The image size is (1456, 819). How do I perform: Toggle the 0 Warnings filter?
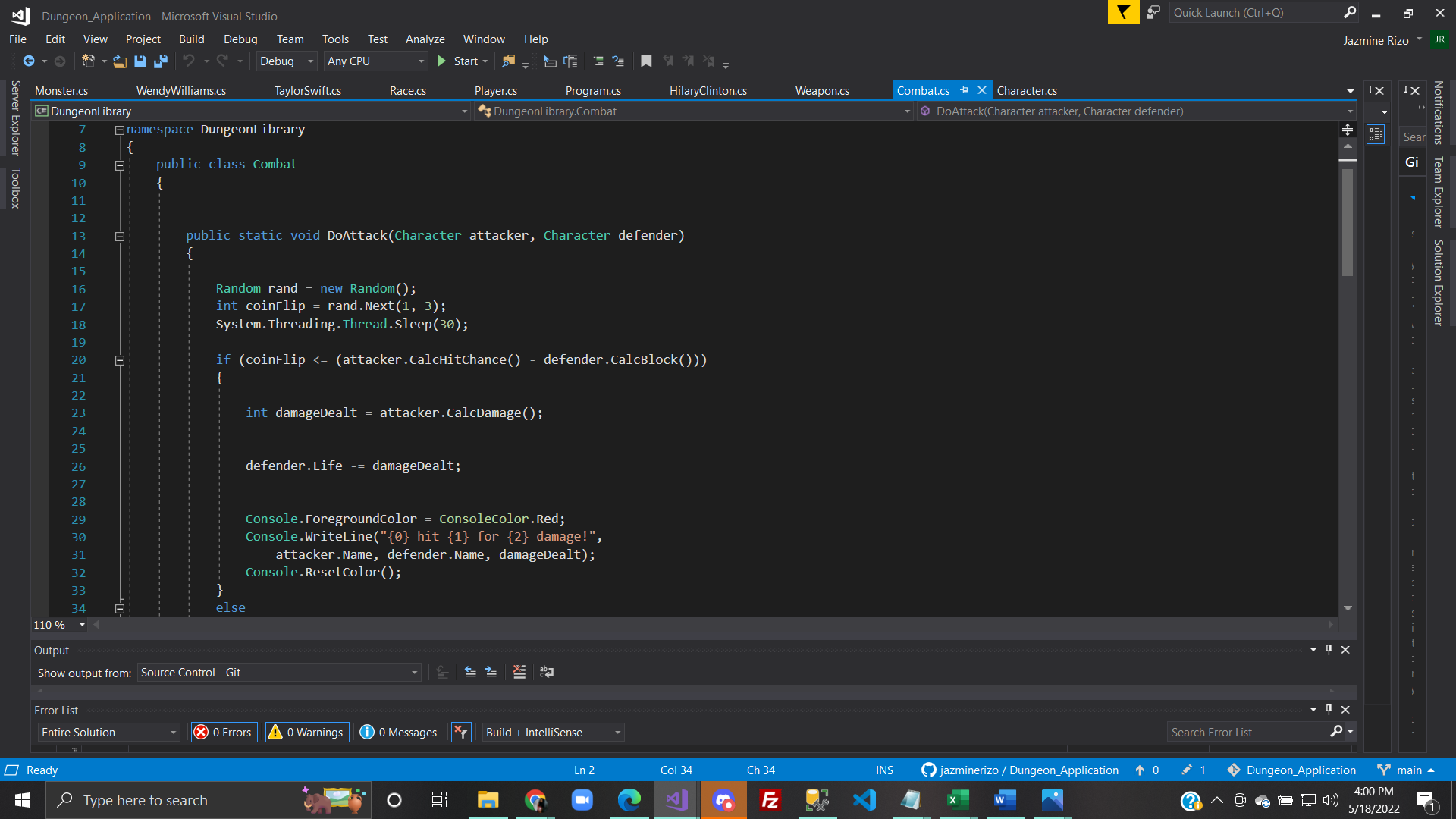coord(307,732)
